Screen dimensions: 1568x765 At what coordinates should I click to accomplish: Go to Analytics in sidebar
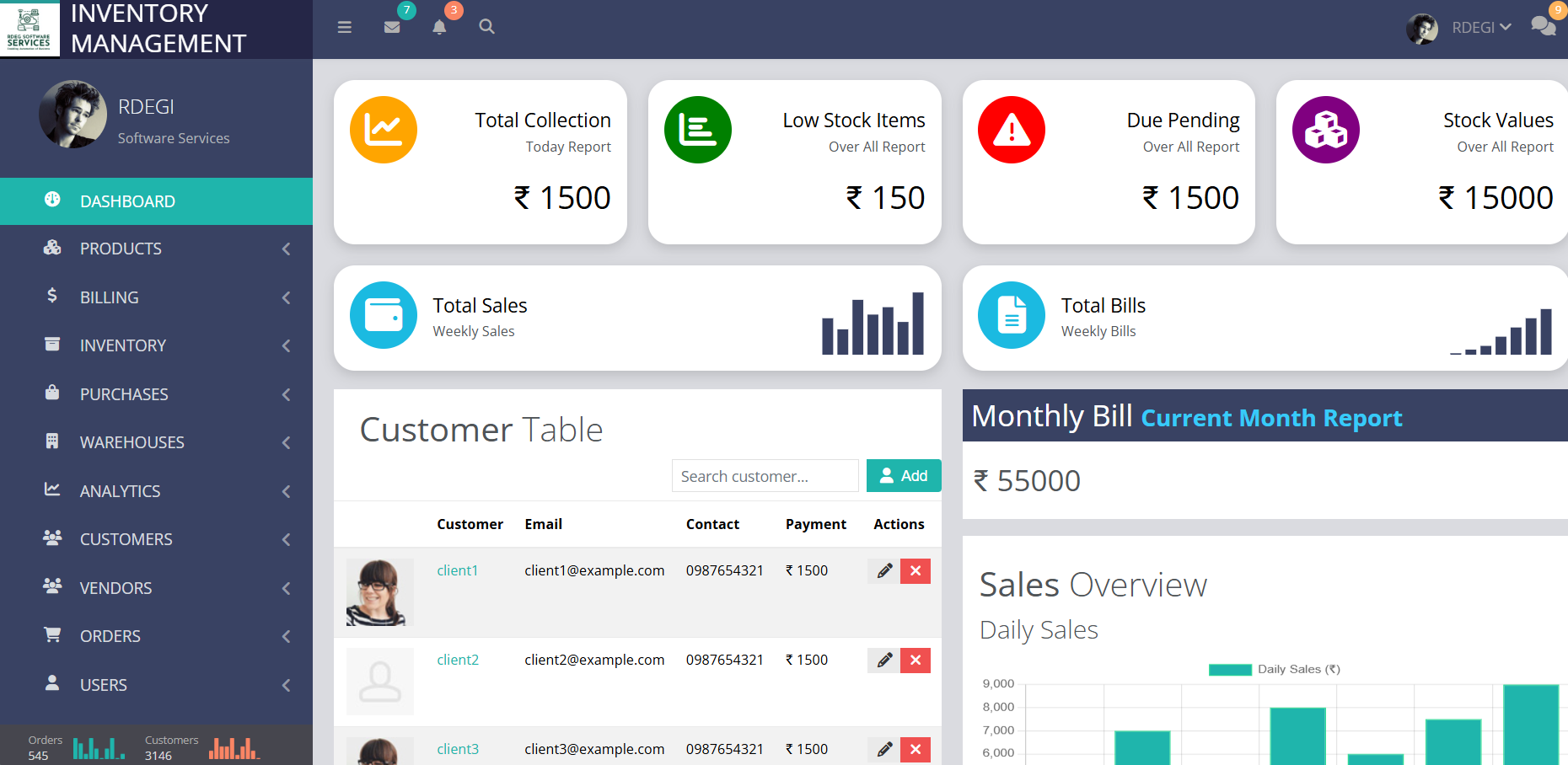pyautogui.click(x=120, y=491)
